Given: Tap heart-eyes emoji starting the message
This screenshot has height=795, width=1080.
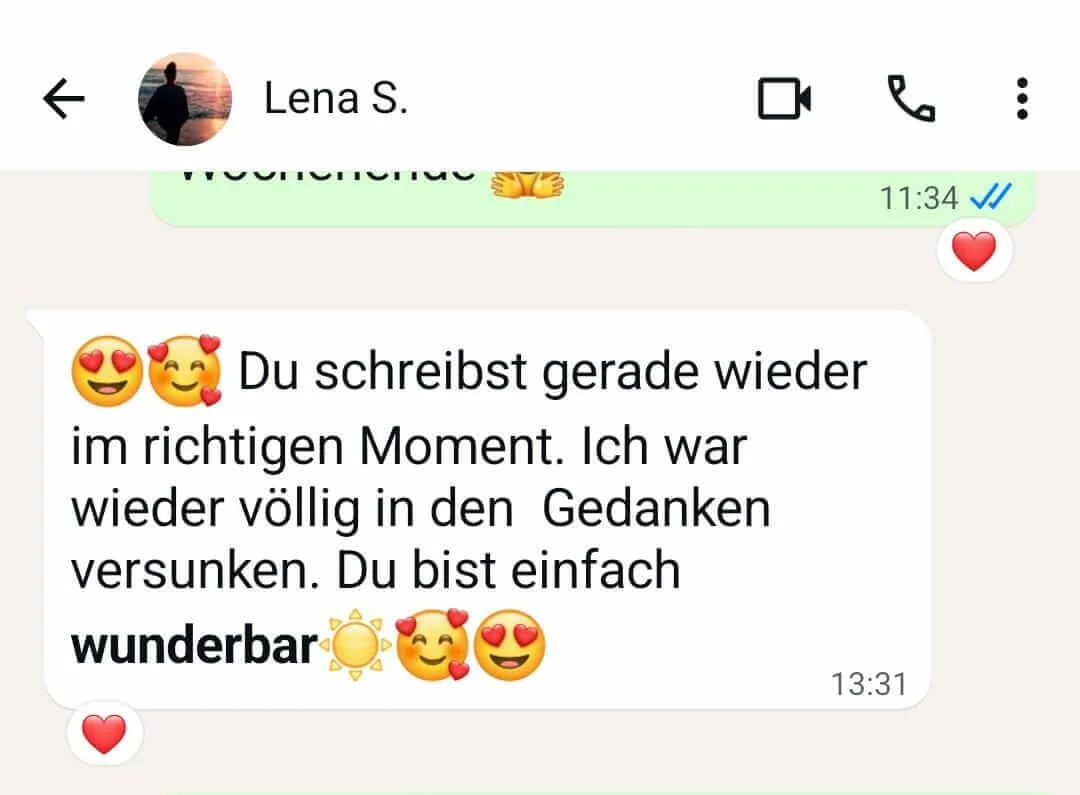Looking at the screenshot, I should click(107, 371).
